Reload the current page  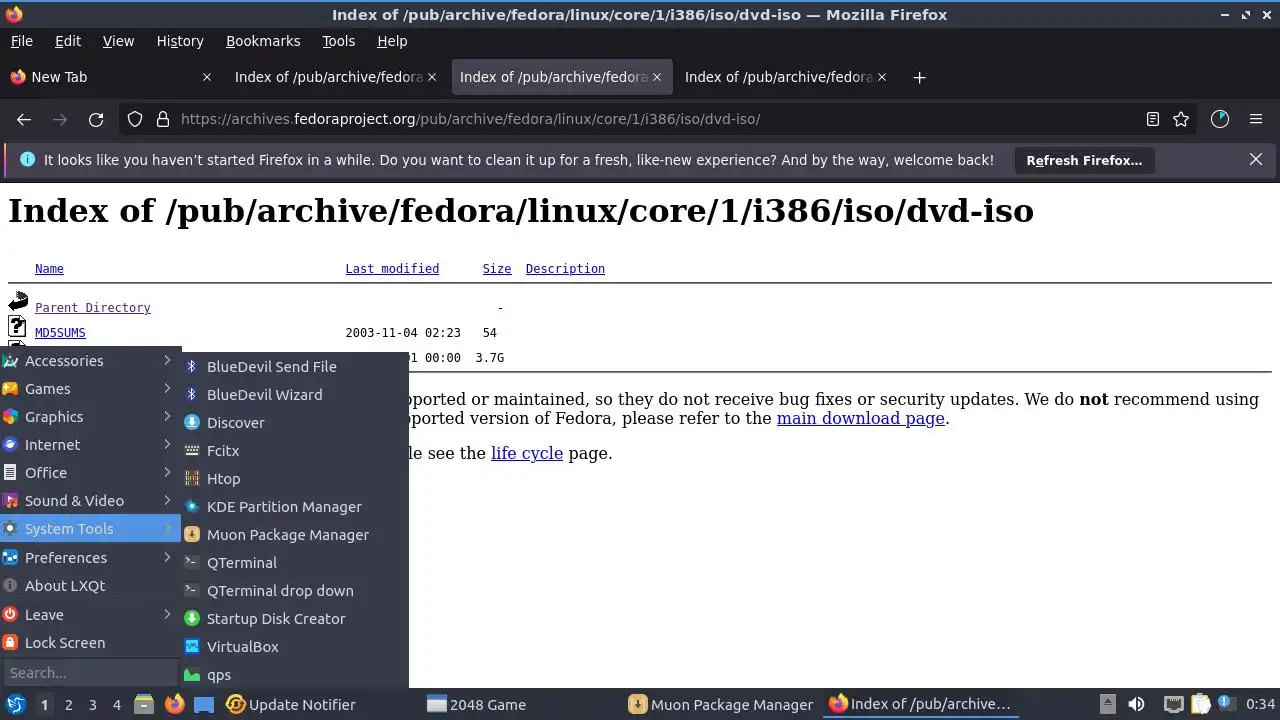point(96,119)
